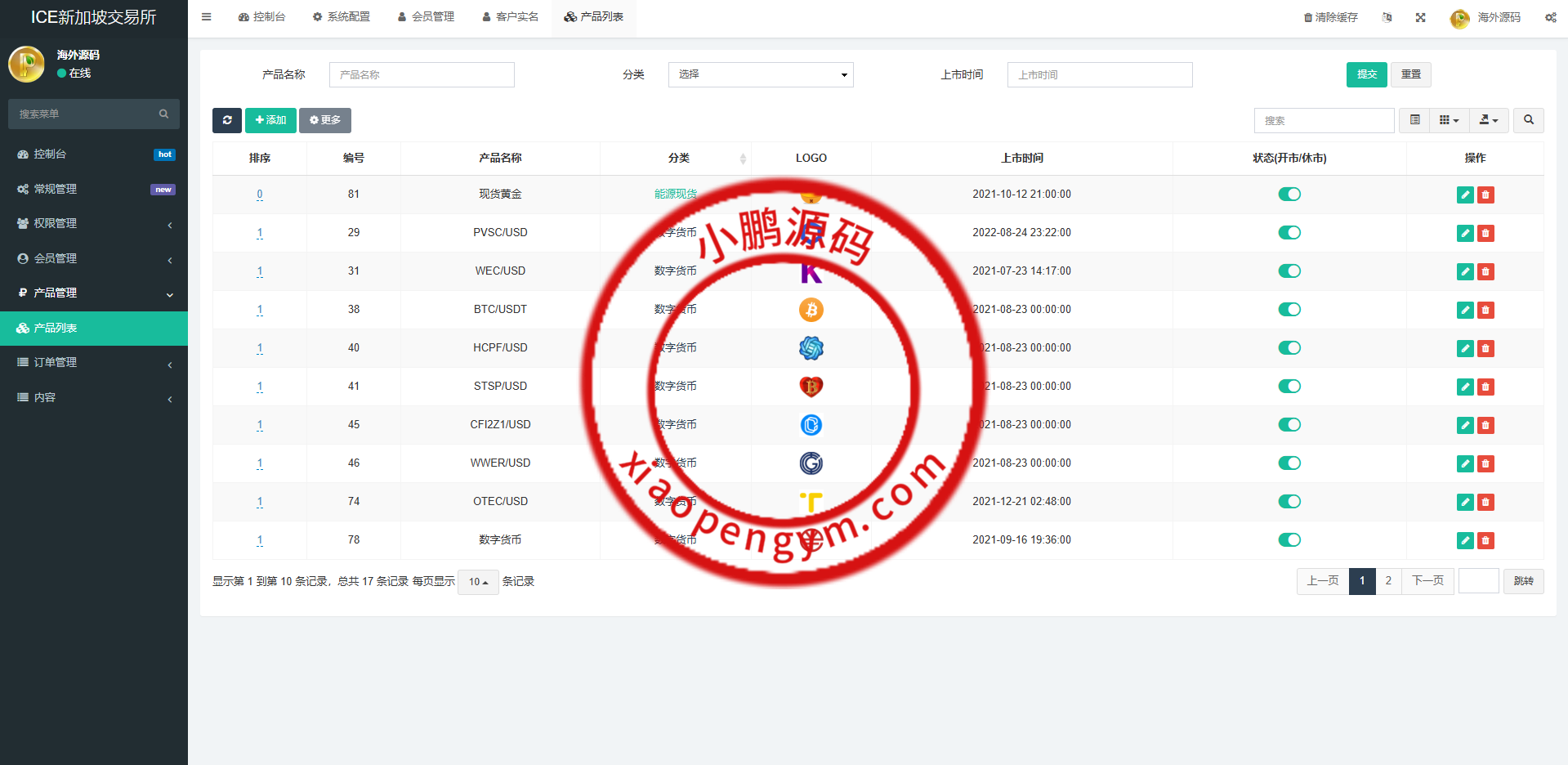
Task: Click the 添加 add button
Action: tap(270, 120)
